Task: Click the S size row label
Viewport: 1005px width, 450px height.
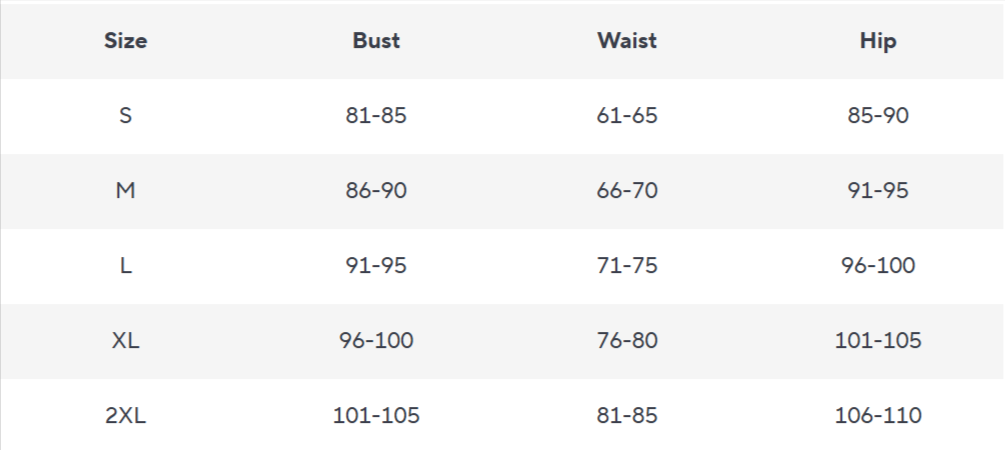Action: coord(125,116)
